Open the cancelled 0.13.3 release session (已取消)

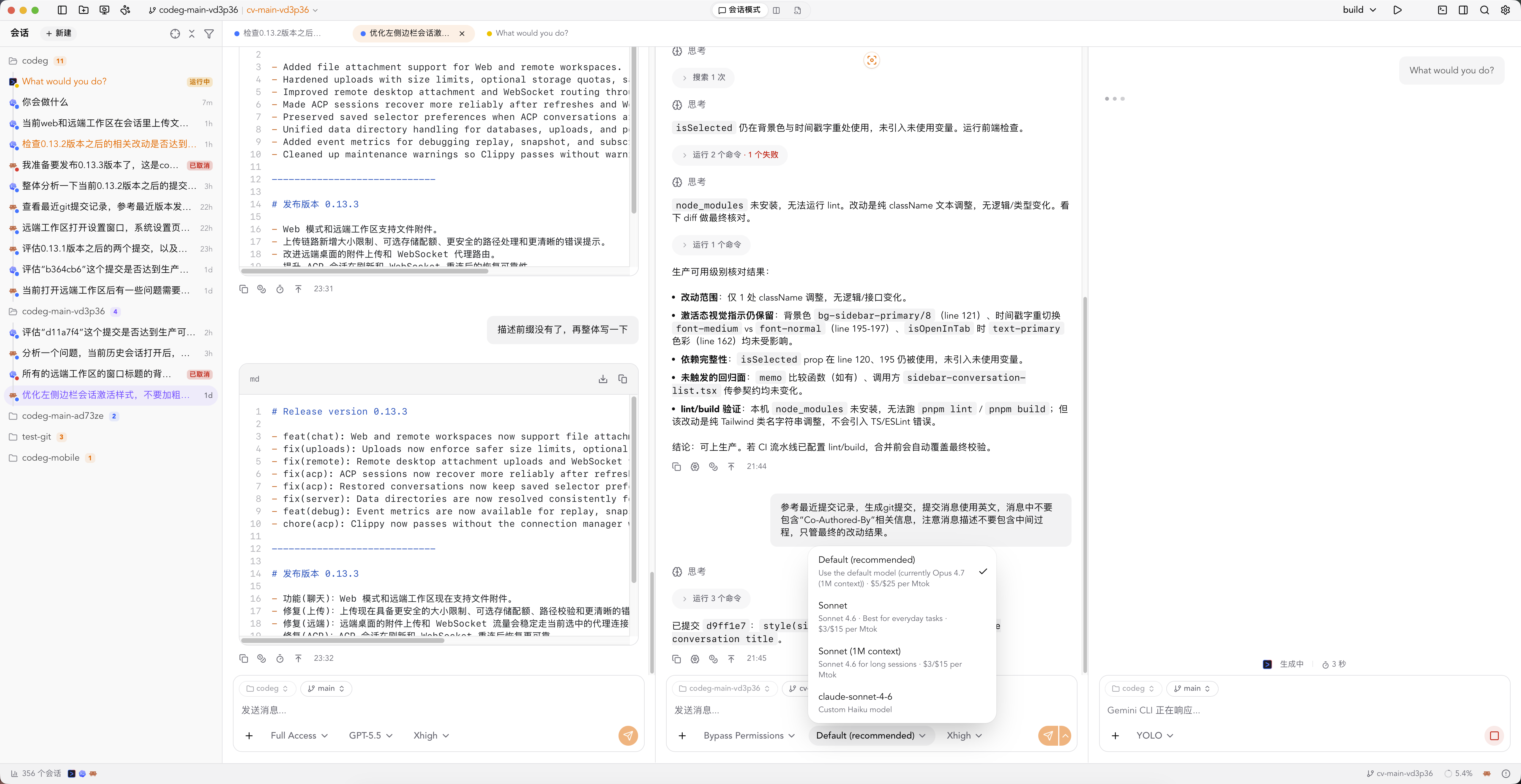pos(111,165)
